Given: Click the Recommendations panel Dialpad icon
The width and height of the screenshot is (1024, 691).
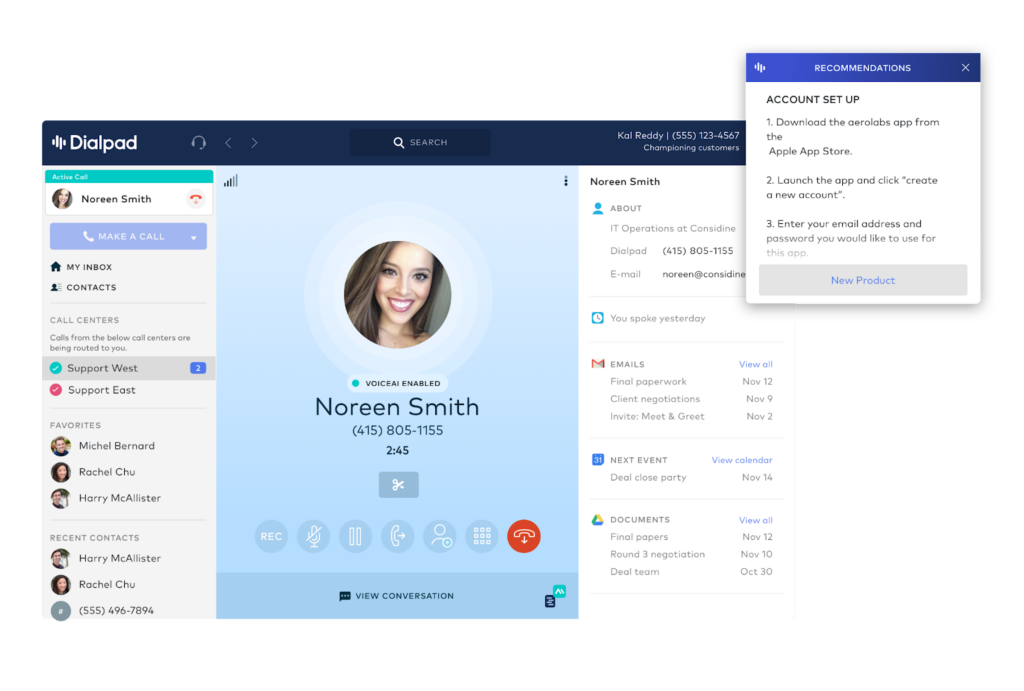Looking at the screenshot, I should pyautogui.click(x=760, y=67).
